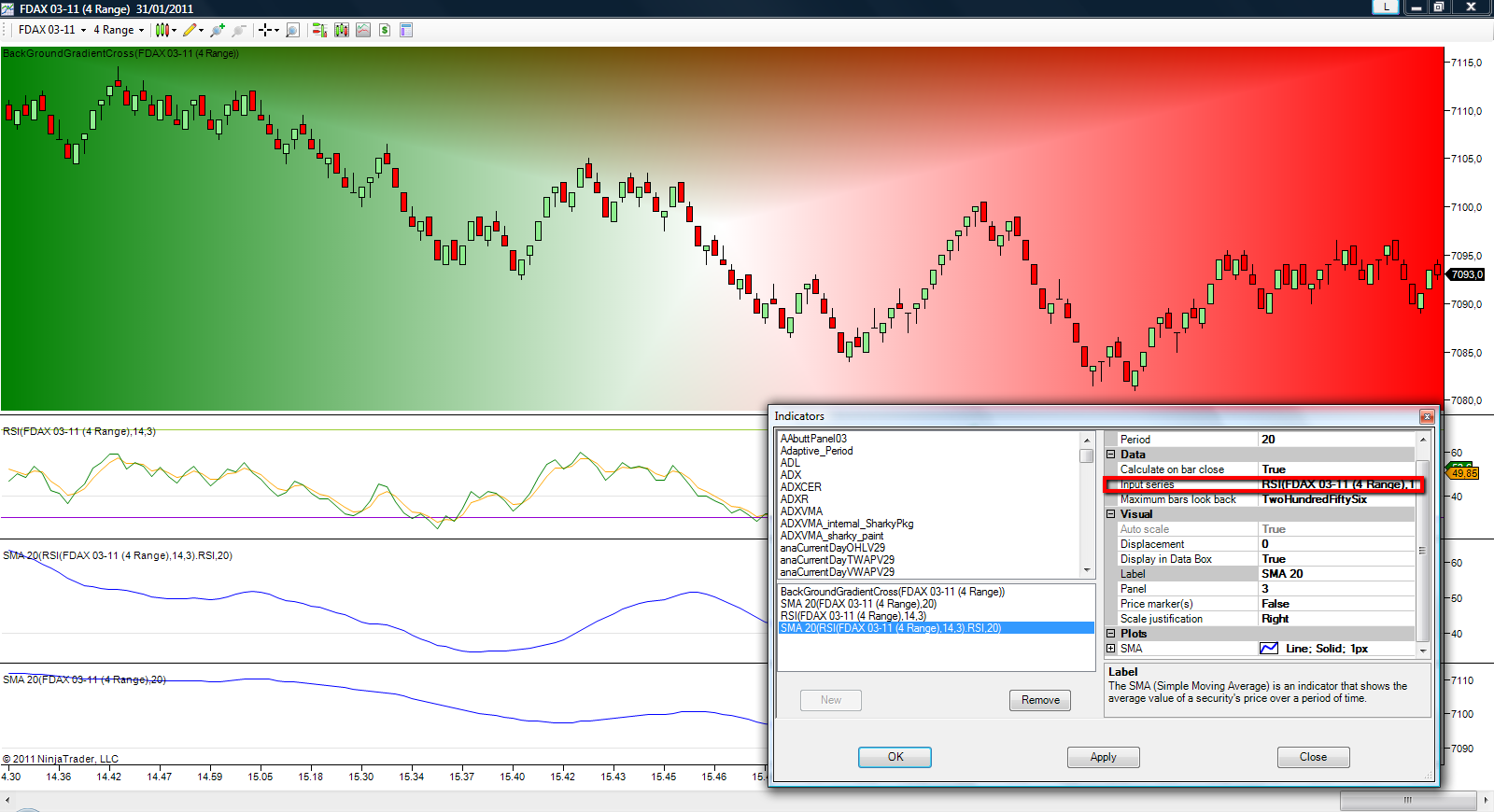Confirm the dialog with OK

895,757
